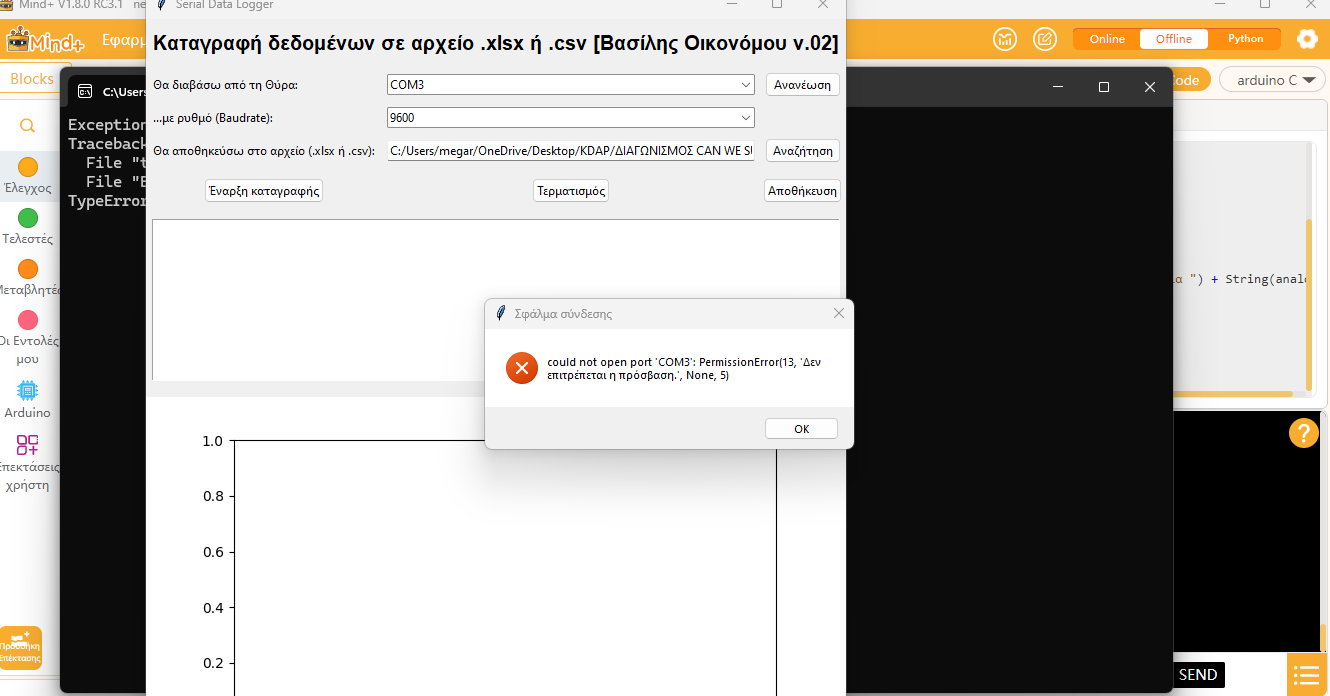Switch mode to Offline

(x=1173, y=39)
